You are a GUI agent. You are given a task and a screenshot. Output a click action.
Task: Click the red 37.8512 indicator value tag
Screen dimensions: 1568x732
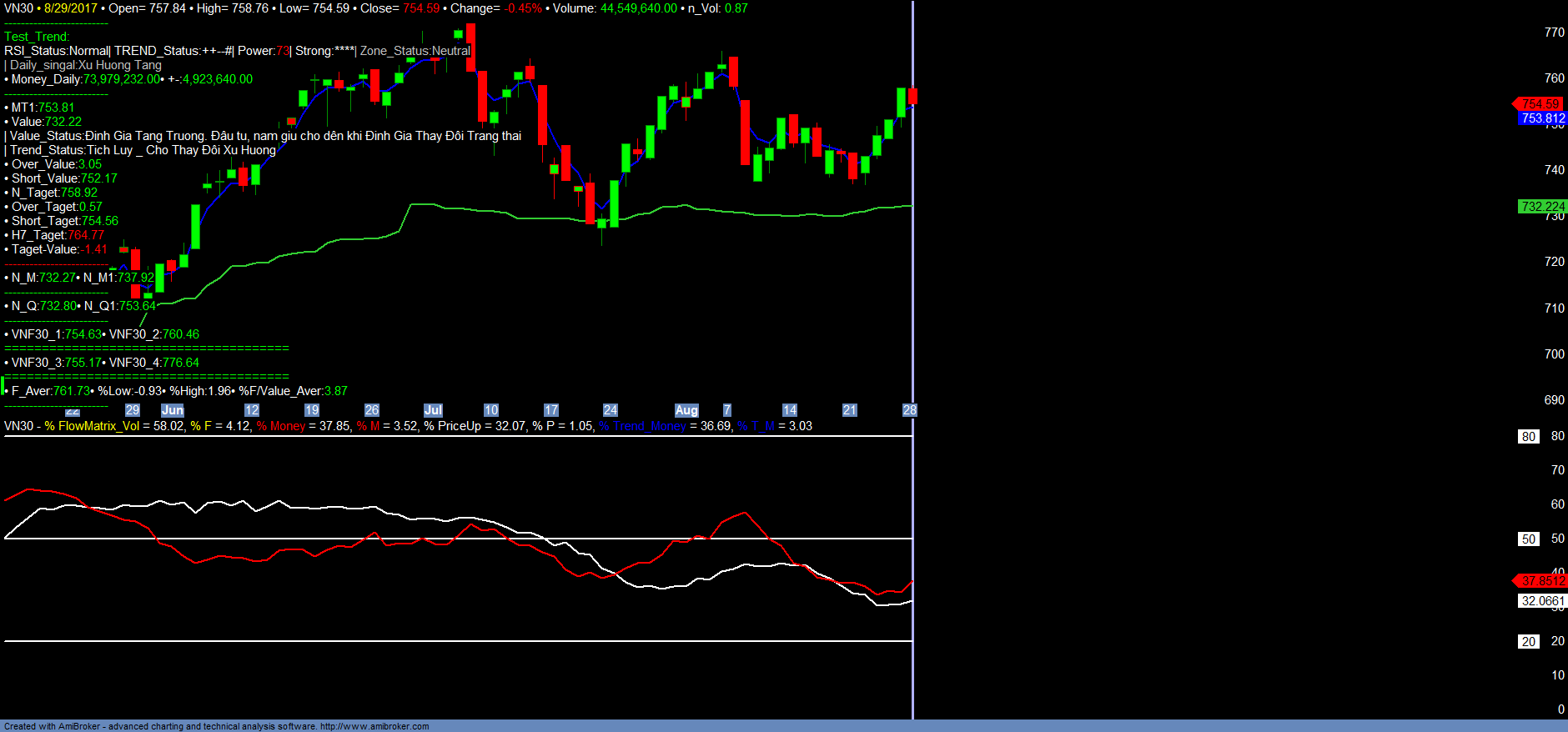coord(1542,581)
